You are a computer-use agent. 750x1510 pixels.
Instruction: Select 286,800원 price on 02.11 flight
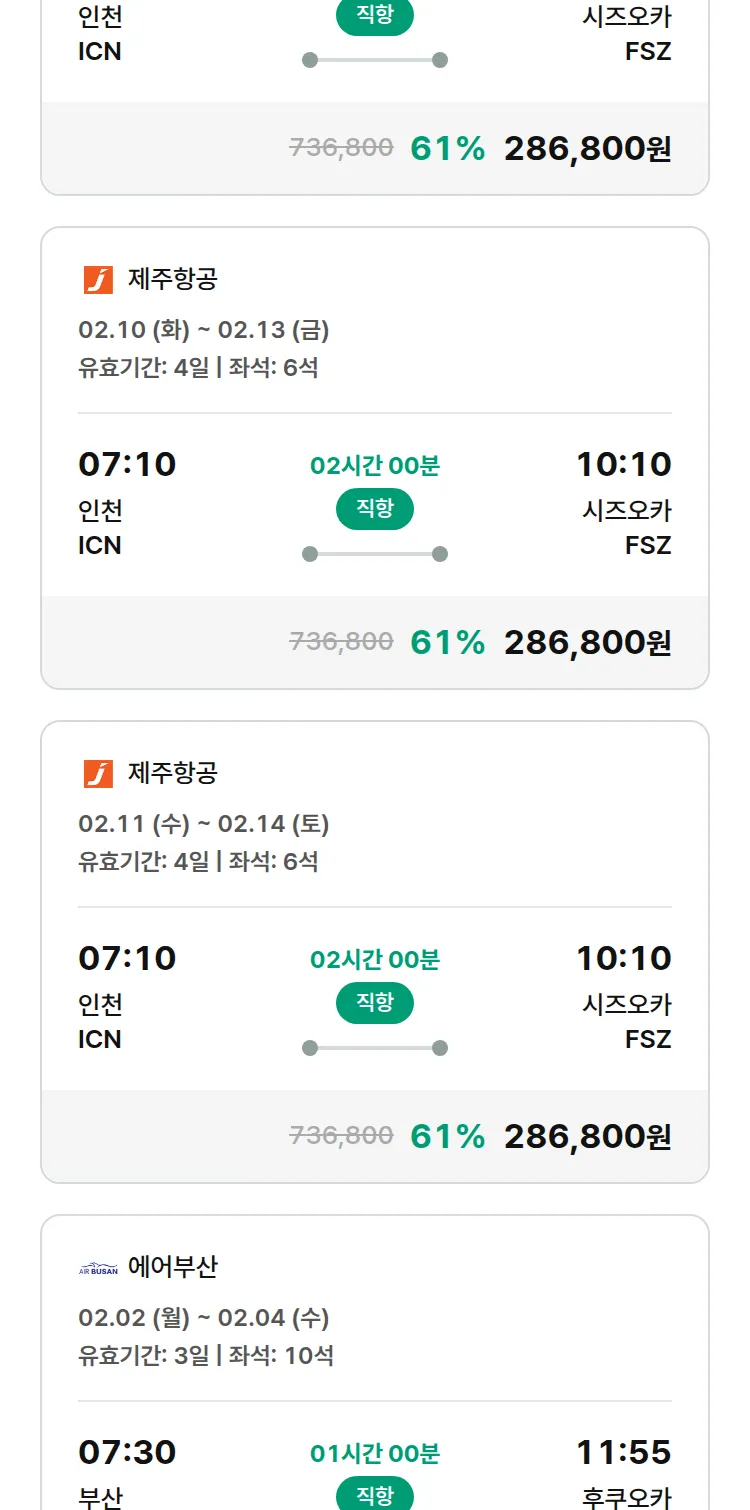[x=587, y=1136]
